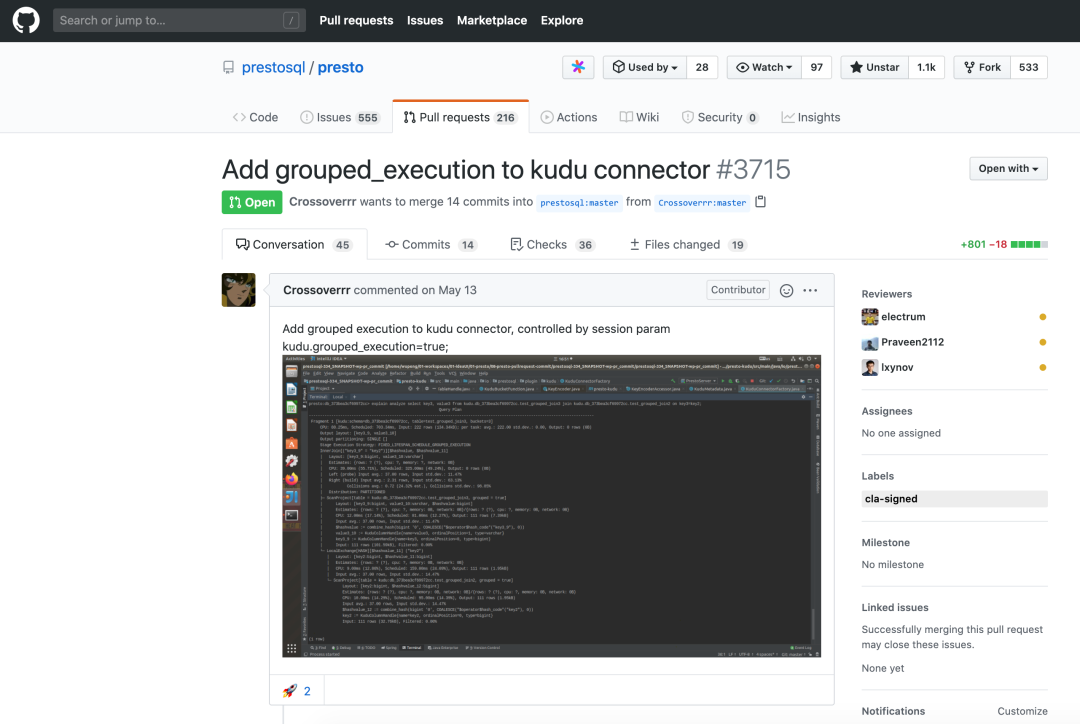Image resolution: width=1080 pixels, height=724 pixels.
Task: View the 28 dependents count
Action: pos(702,67)
